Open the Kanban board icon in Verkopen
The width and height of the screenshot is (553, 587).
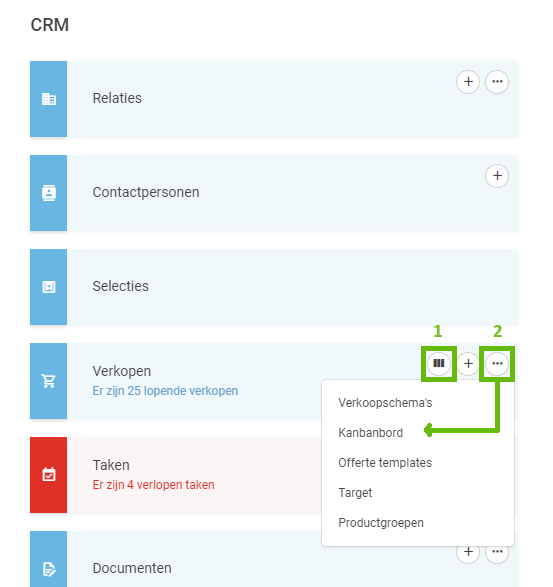click(x=438, y=364)
